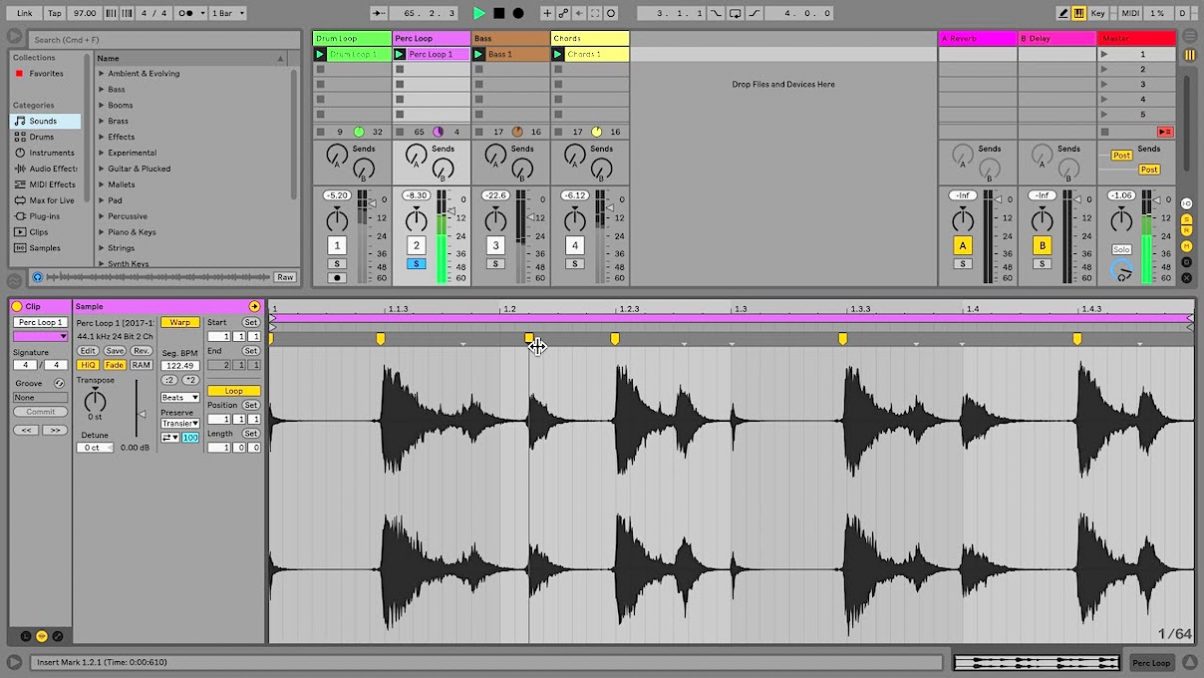This screenshot has height=678, width=1204.
Task: Open the clip color dropdown
Action: click(x=40, y=336)
